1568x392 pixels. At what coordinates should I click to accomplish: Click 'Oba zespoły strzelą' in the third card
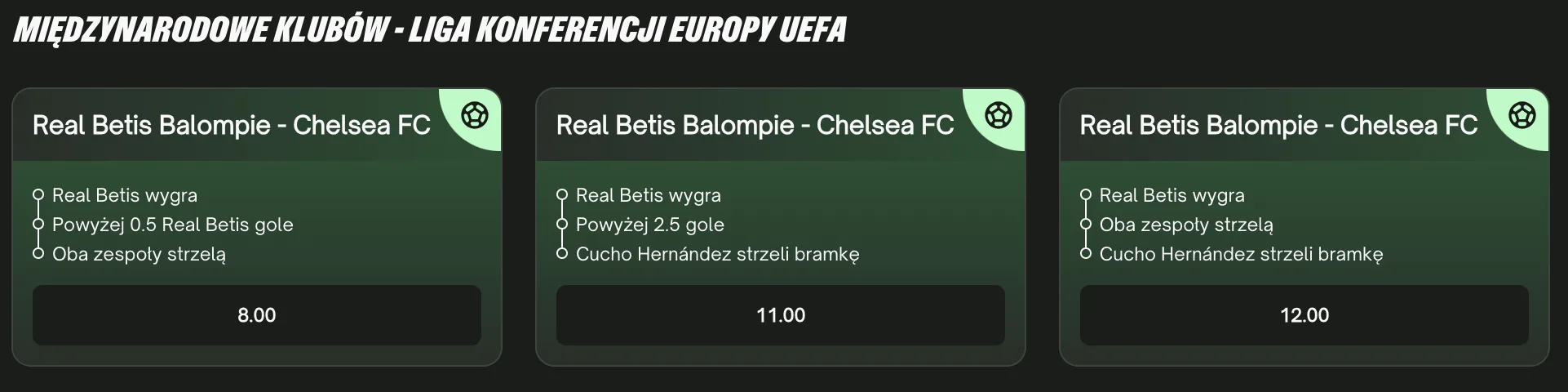click(1186, 225)
